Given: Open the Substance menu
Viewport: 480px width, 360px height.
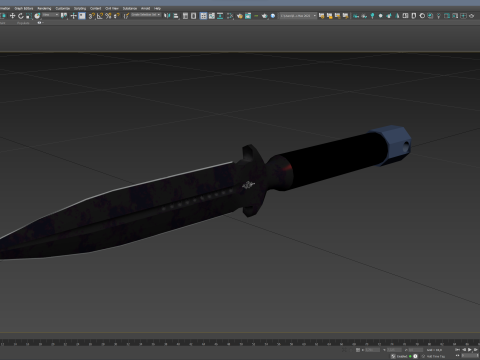Looking at the screenshot, I should tap(130, 8).
